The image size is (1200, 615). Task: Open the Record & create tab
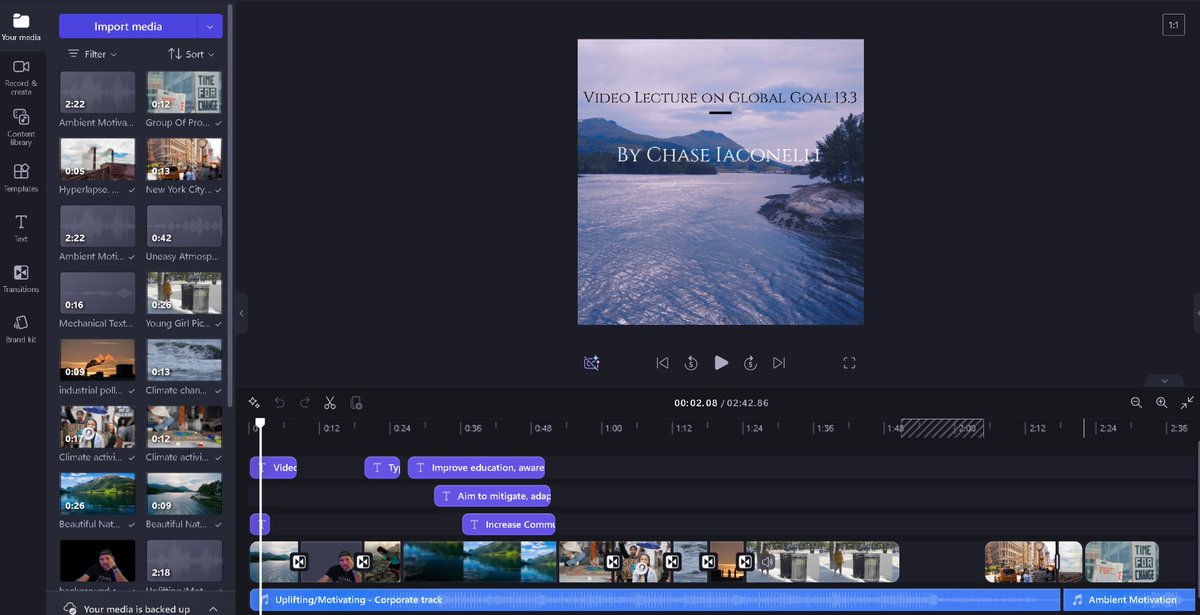[x=21, y=77]
